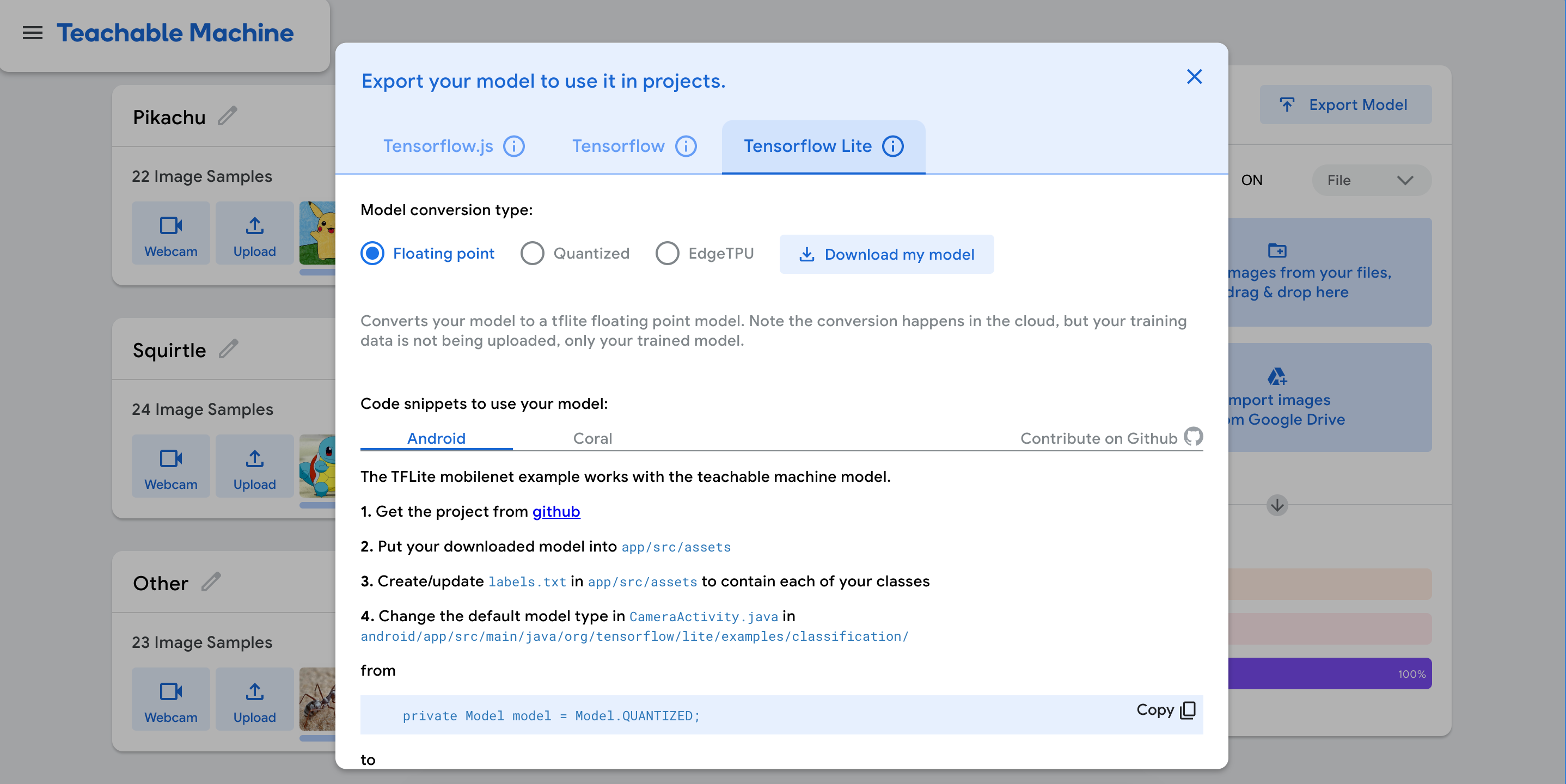Edit the Pikachu class name
This screenshot has width=1566, height=784.
pyautogui.click(x=228, y=115)
